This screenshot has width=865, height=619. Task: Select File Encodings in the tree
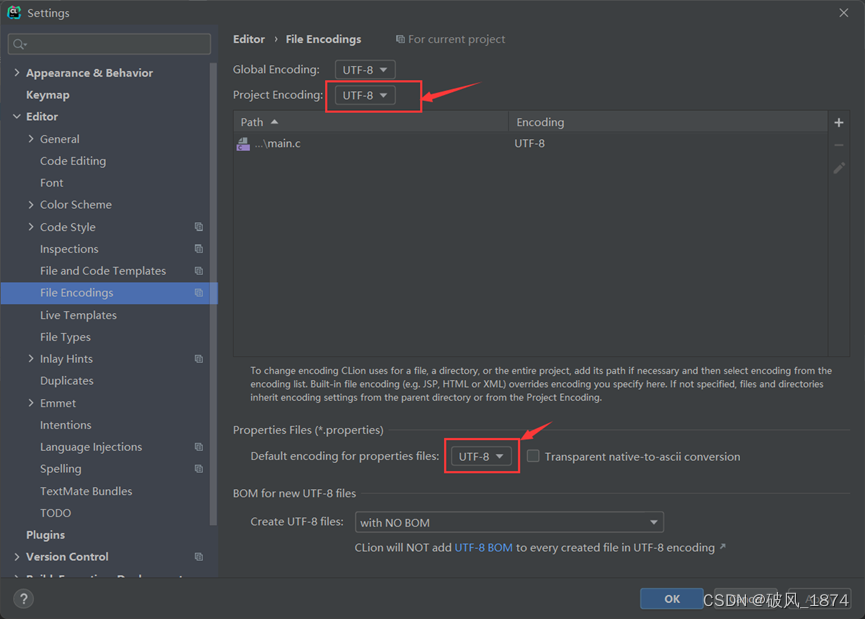109,293
